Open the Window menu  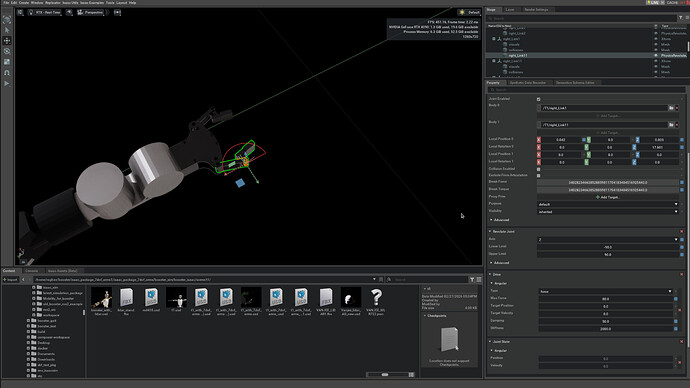(37, 3)
